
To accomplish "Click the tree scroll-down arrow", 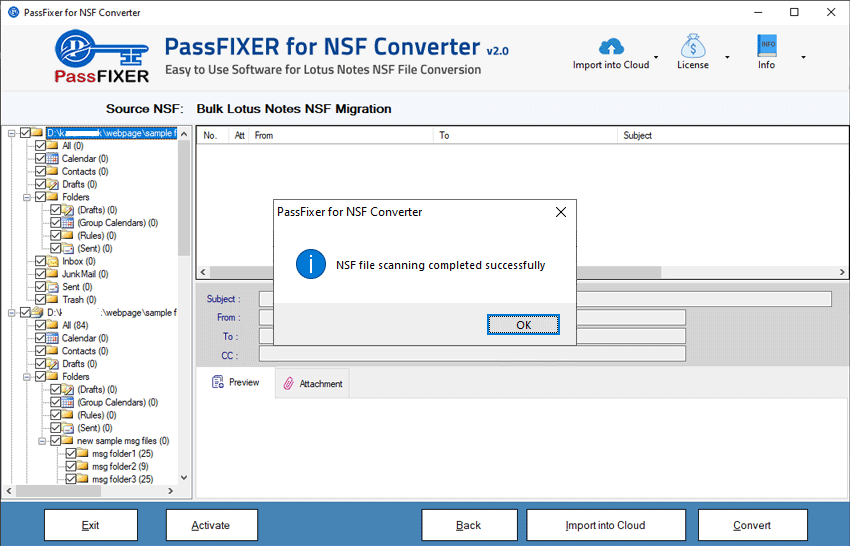I will click(184, 478).
